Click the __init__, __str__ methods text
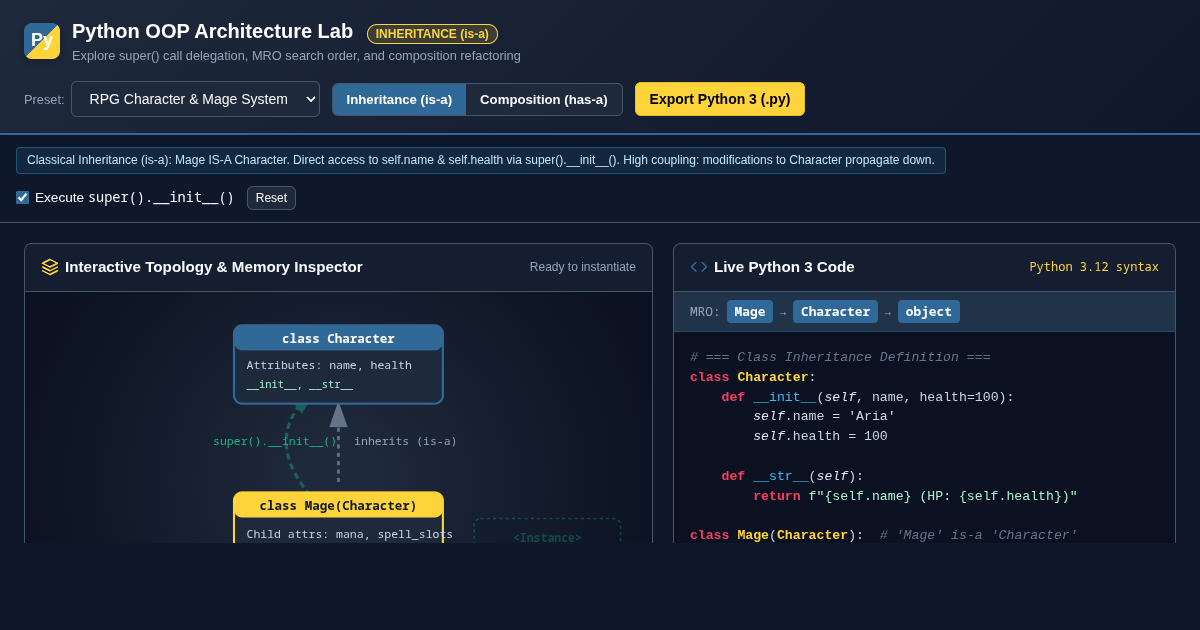 pos(300,384)
